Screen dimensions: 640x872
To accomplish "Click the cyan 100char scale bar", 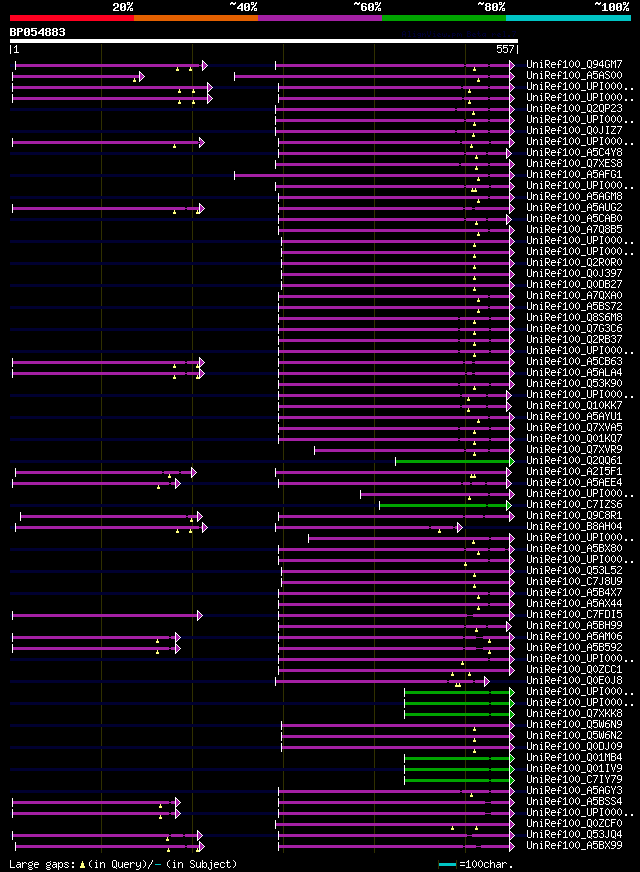I will 447,865.
